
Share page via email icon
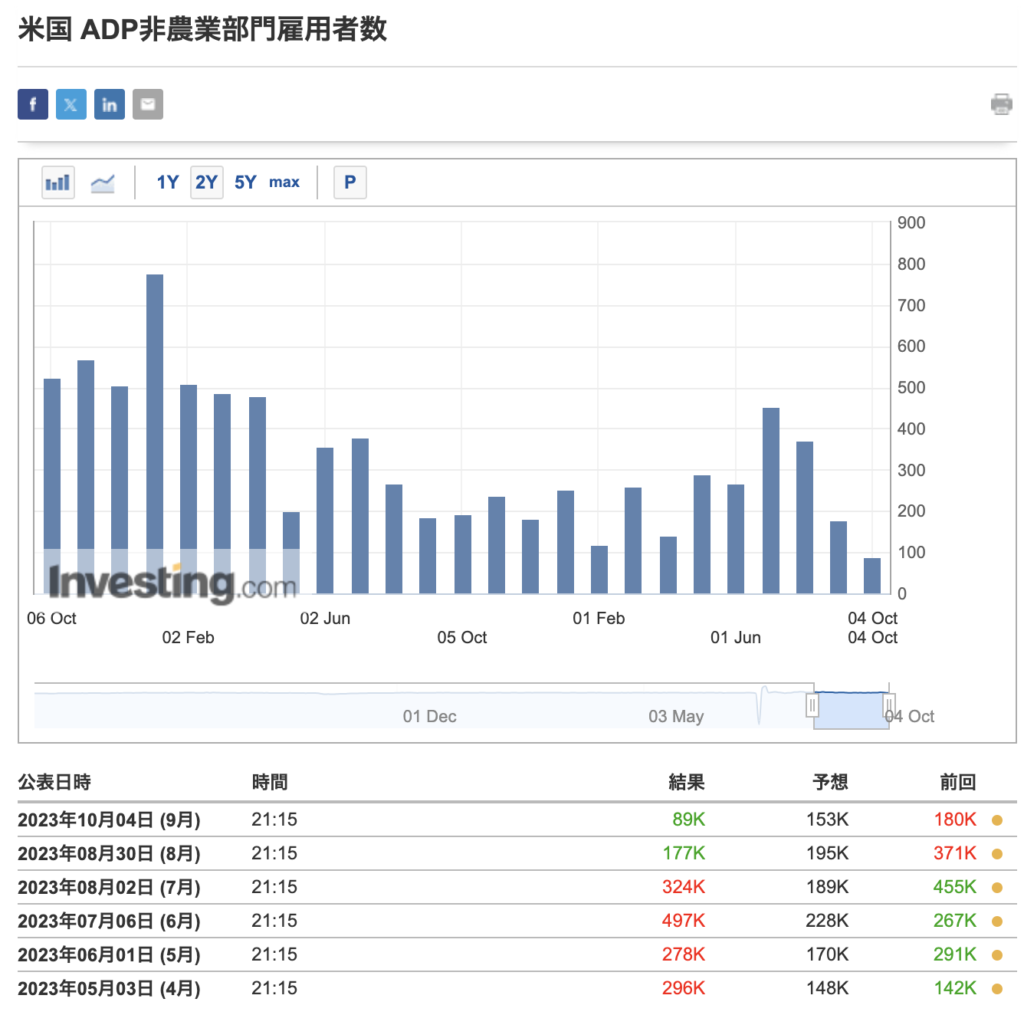tap(148, 105)
